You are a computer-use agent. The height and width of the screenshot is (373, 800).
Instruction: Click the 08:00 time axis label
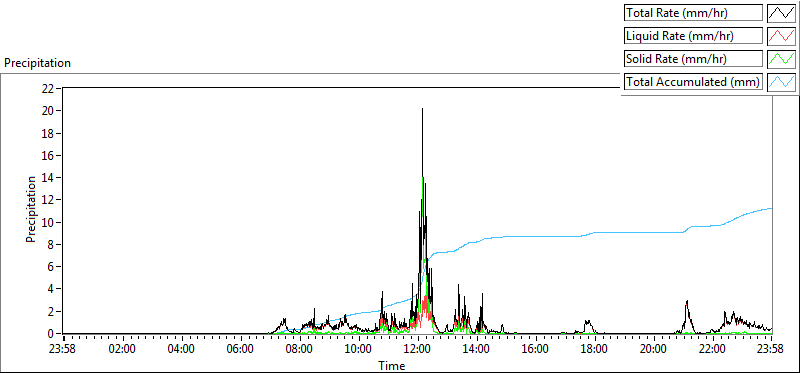click(x=300, y=350)
